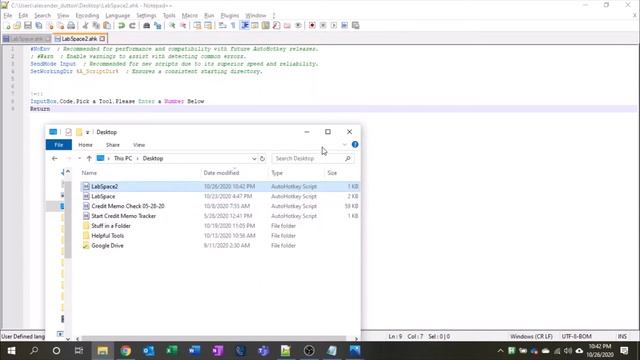Screen dimensions: 640x360
Task: Toggle Show All Characters pilcrow icon
Action: pyautogui.click(x=233, y=26)
